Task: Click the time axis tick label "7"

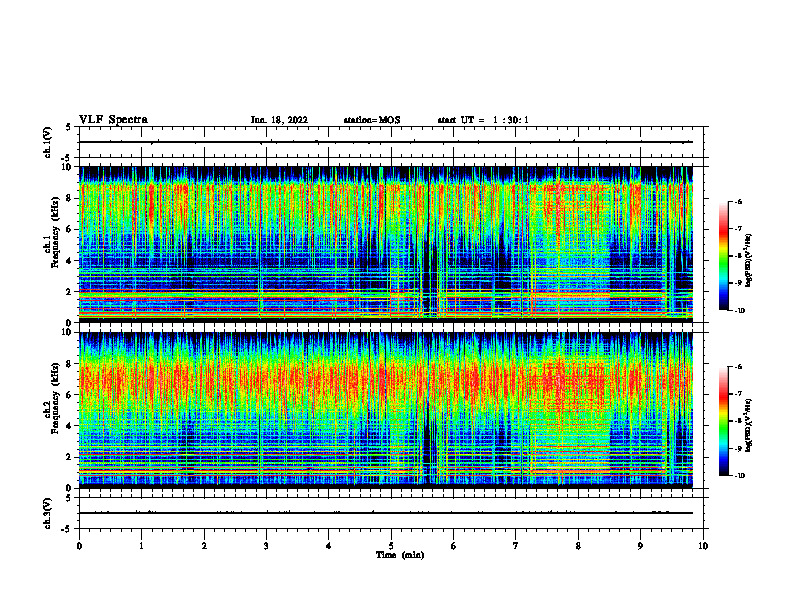Action: coord(516,546)
